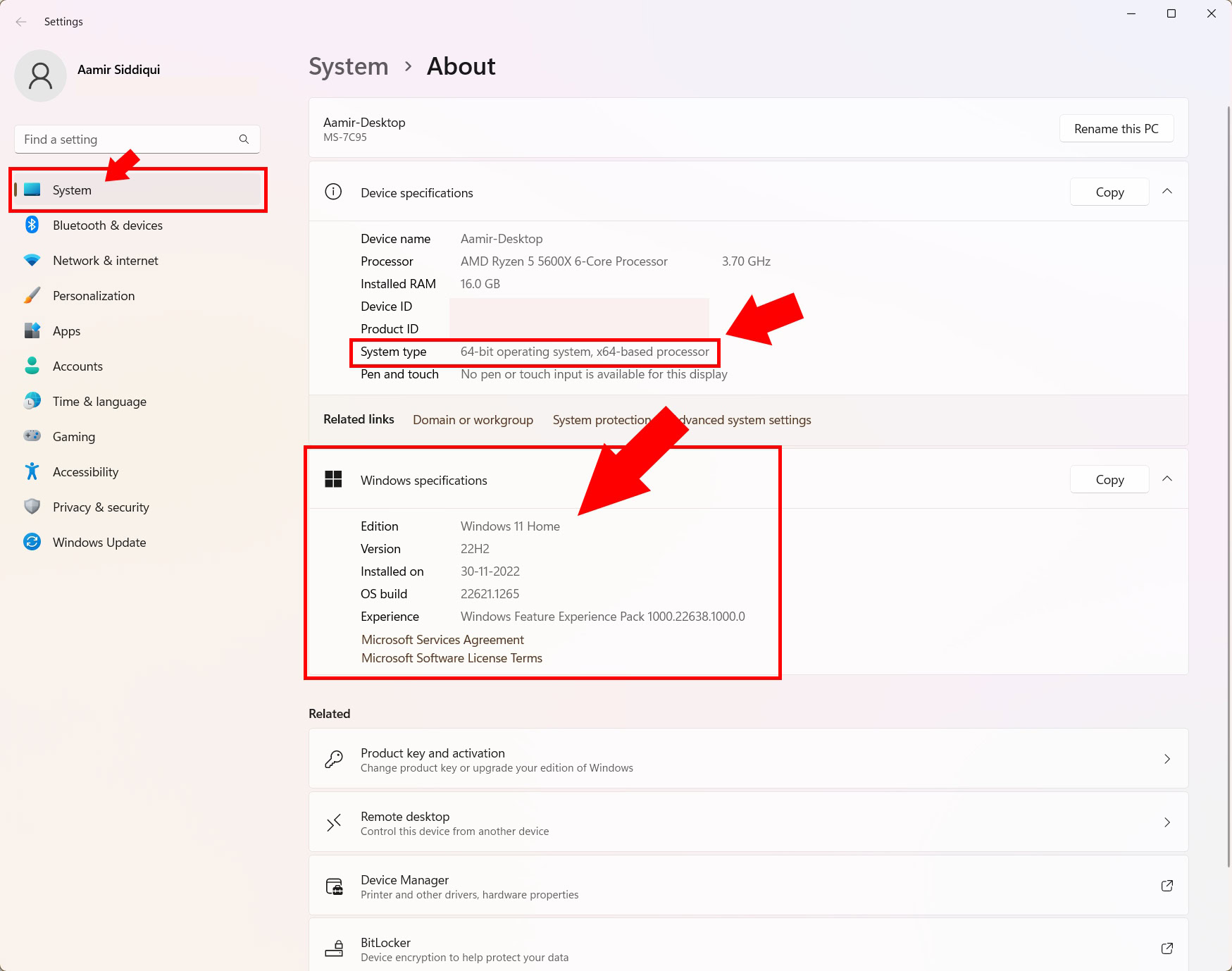Collapse the Device specifications section
This screenshot has width=1232, height=971.
coord(1167,191)
